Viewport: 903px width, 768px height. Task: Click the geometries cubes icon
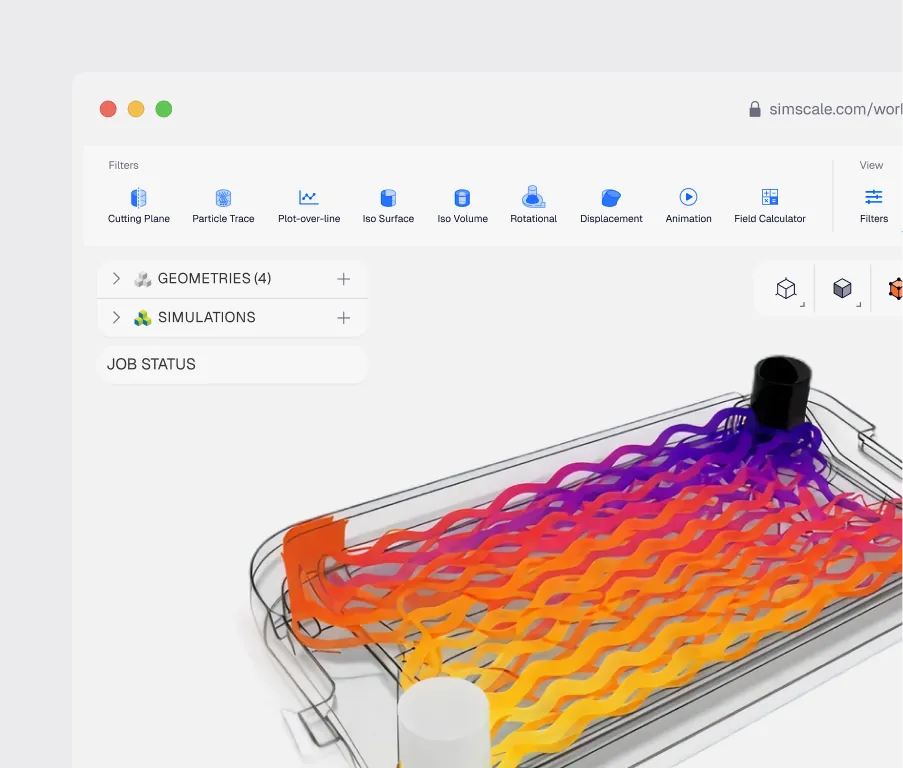click(x=143, y=279)
